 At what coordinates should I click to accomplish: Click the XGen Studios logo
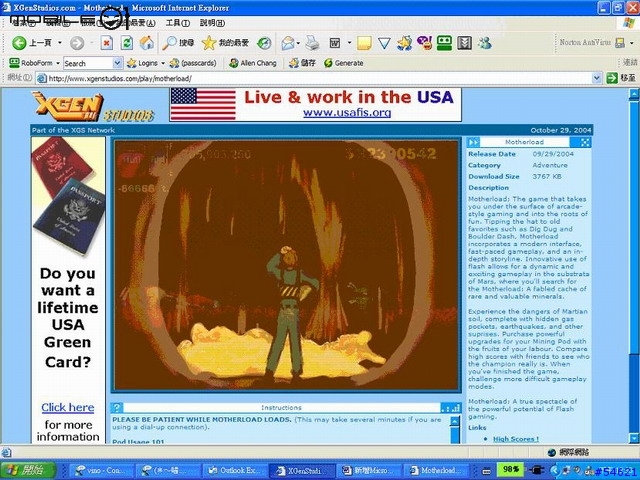pyautogui.click(x=93, y=107)
